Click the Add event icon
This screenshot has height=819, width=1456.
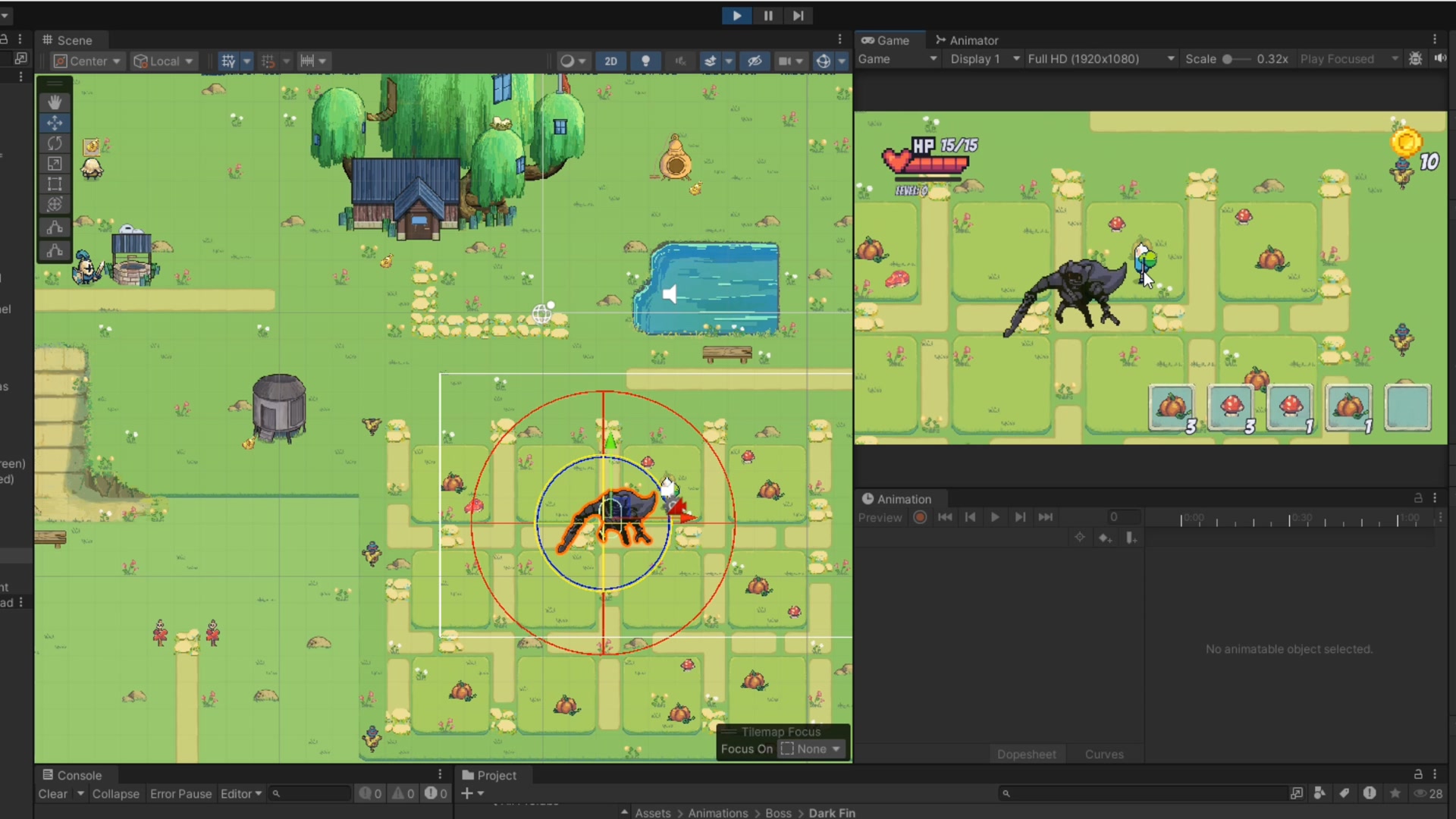[1131, 538]
